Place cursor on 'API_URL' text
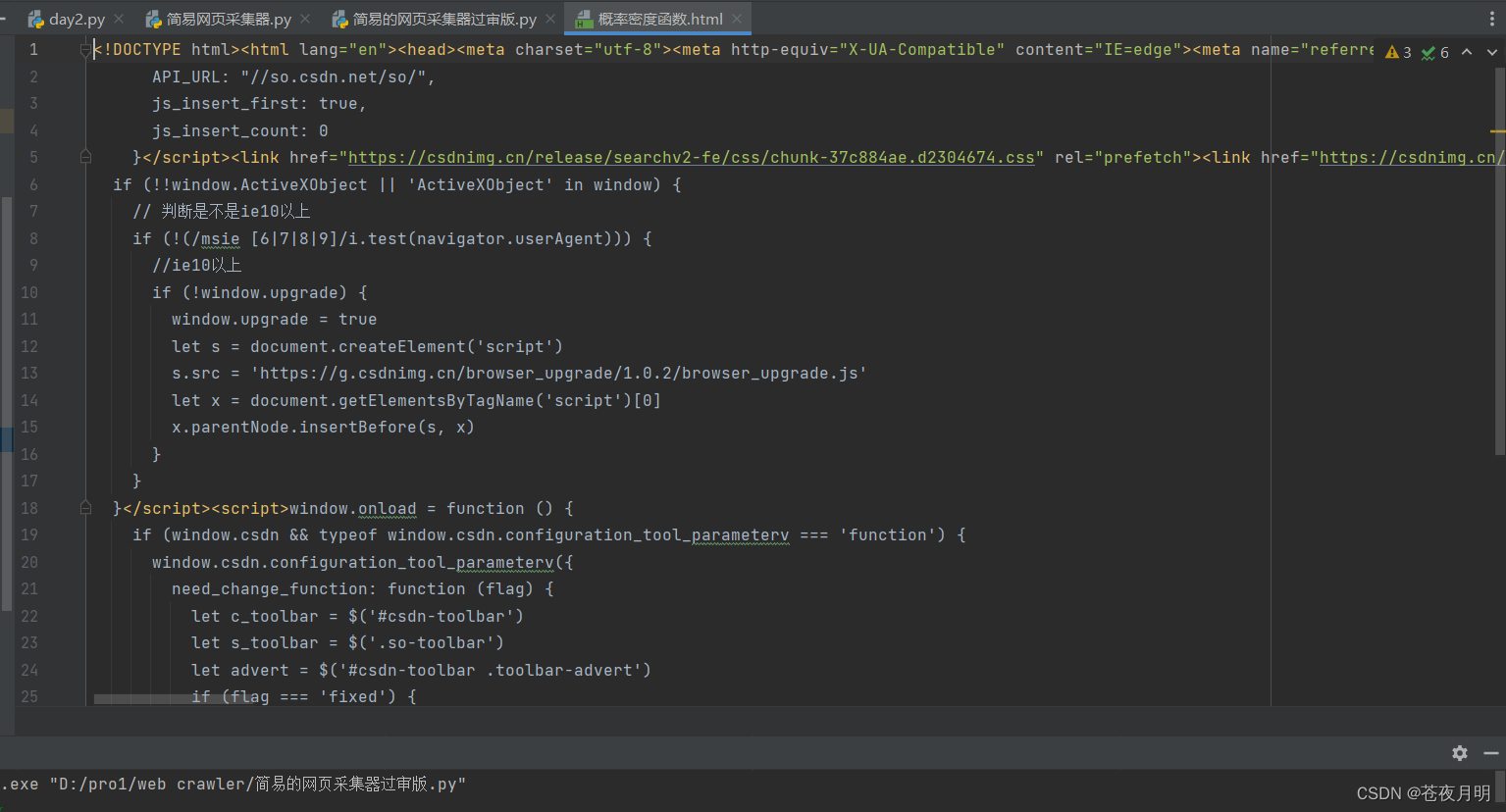The width and height of the screenshot is (1506, 812). (186, 76)
